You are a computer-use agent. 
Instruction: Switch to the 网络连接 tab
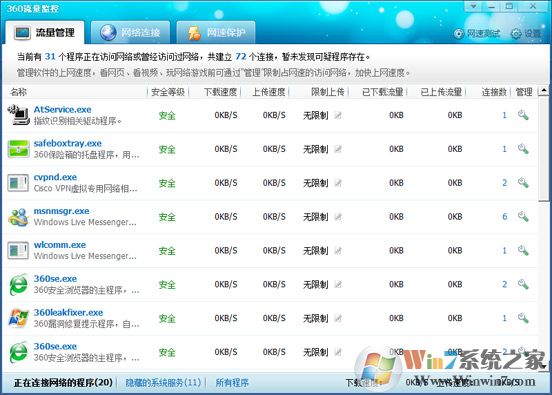pos(130,32)
